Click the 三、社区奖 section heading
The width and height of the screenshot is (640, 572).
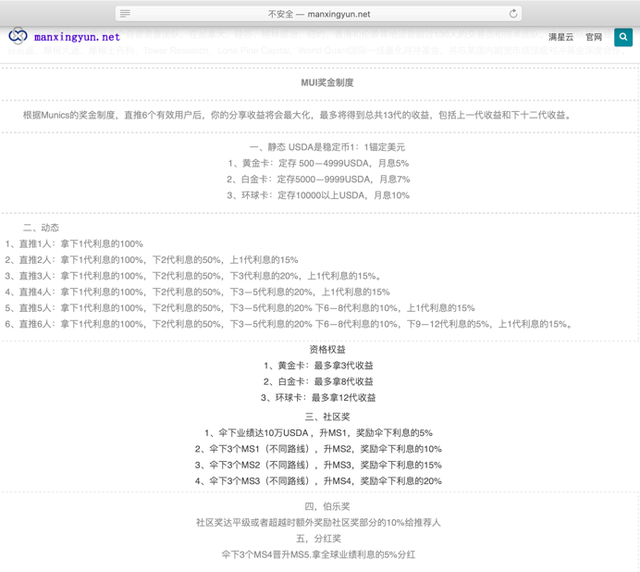[x=319, y=416]
